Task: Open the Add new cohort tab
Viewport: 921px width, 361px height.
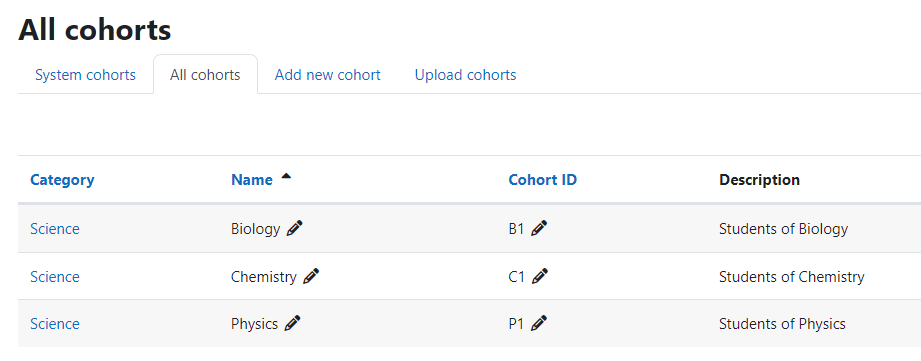Action: click(x=328, y=75)
